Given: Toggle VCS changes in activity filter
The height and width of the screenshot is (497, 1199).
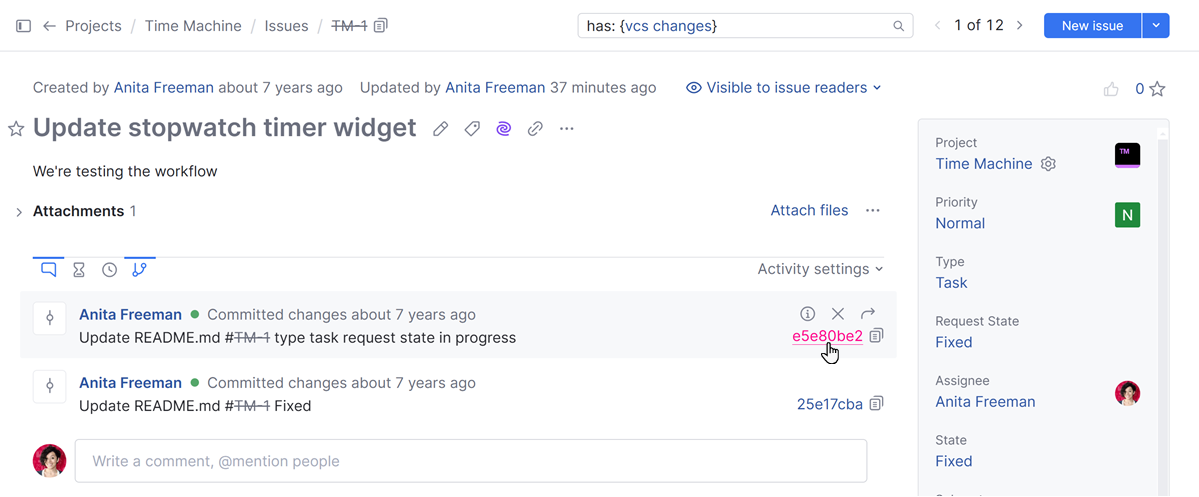Looking at the screenshot, I should 139,269.
